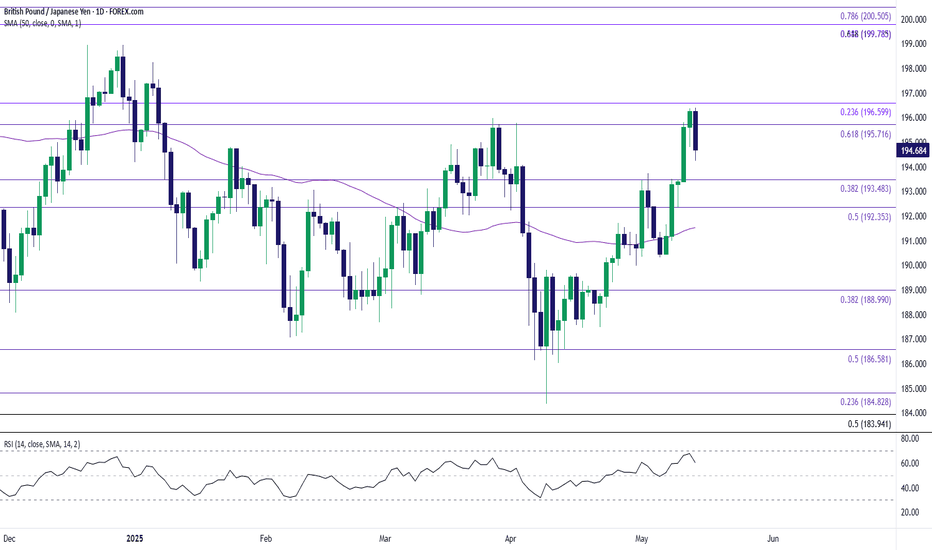The height and width of the screenshot is (550, 932).
Task: Select the 0.5 (192.353) Fibonacci label
Action: click(869, 217)
